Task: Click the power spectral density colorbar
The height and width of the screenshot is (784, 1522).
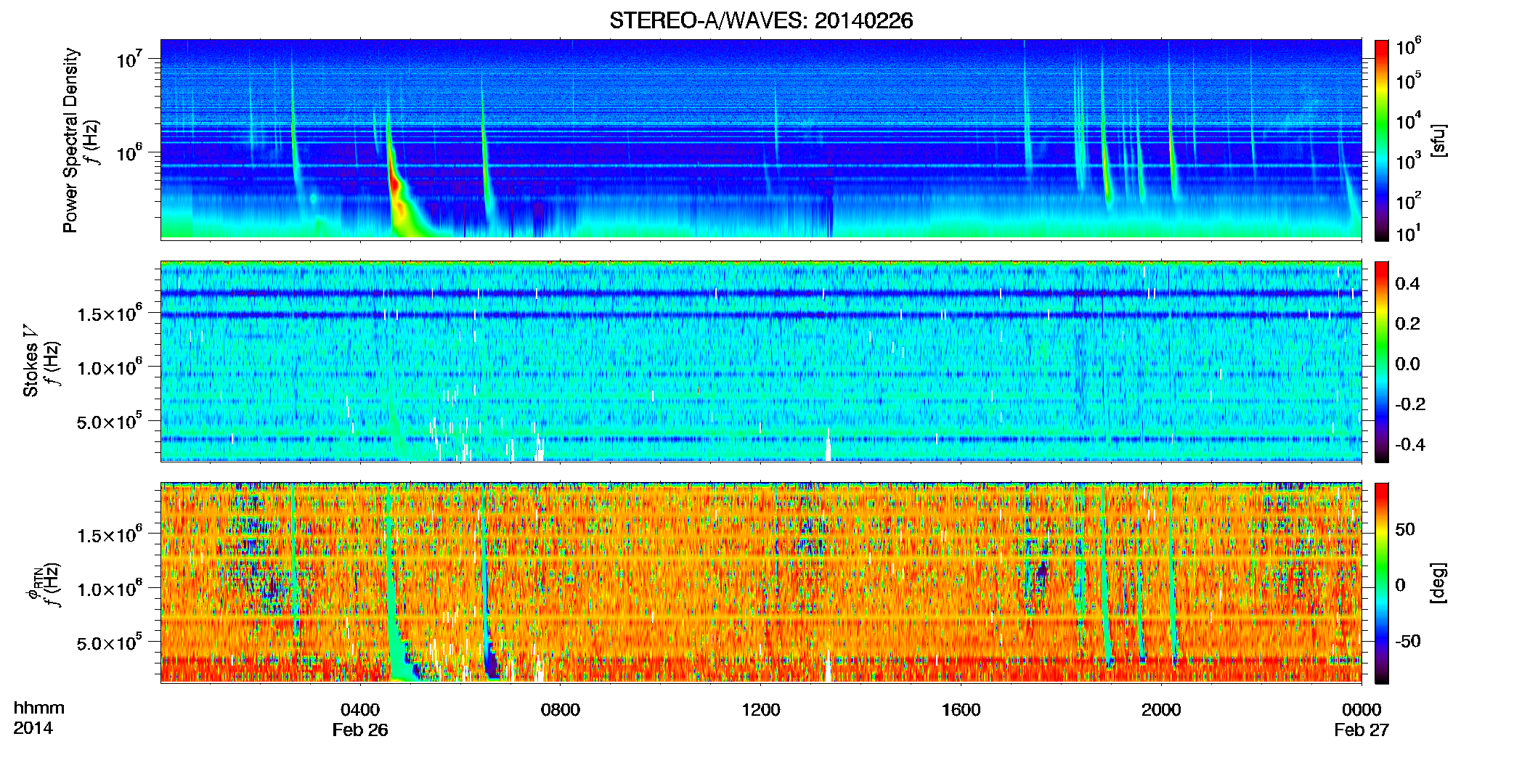Action: pos(1382,140)
